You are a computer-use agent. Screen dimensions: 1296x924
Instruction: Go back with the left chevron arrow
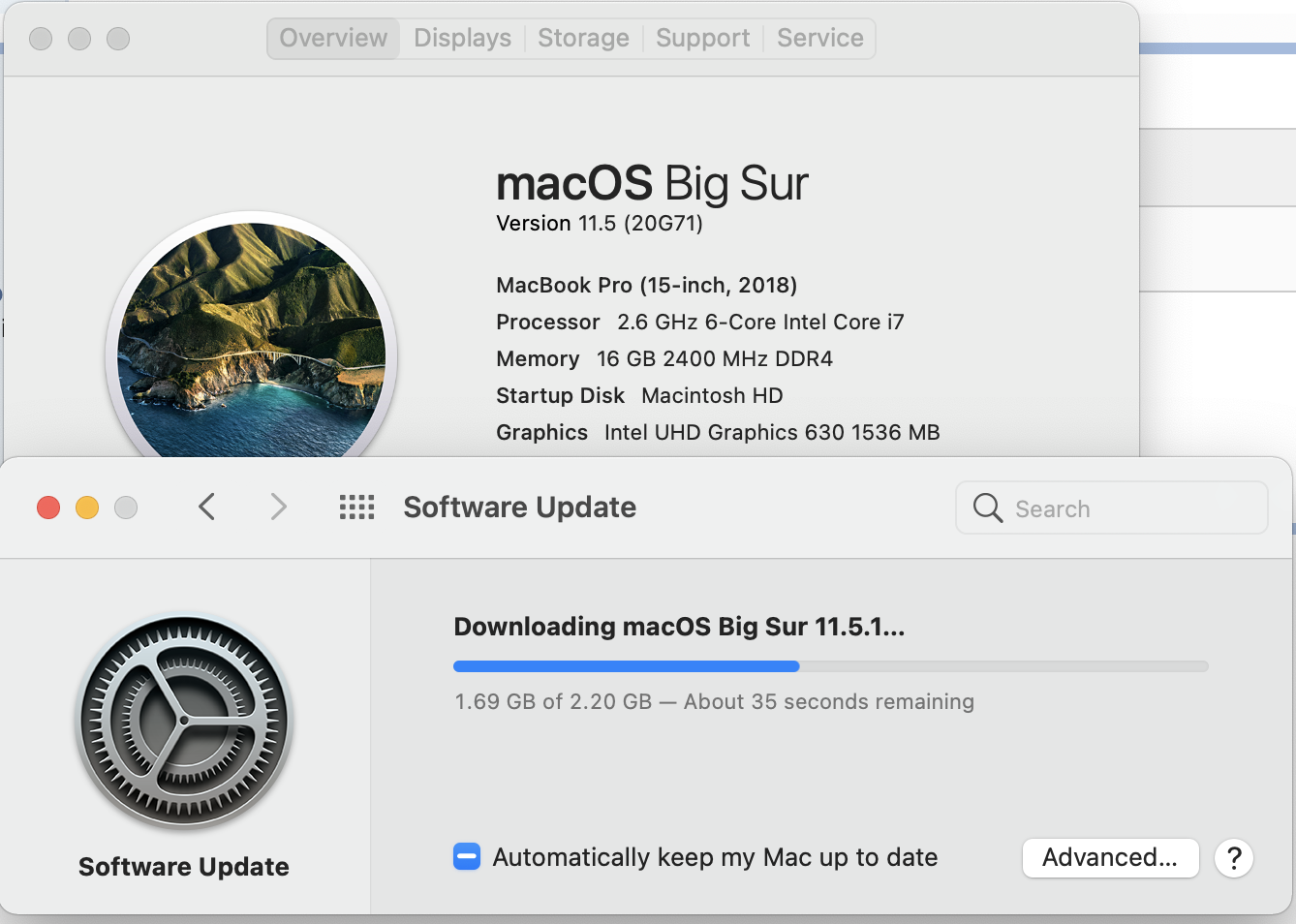click(206, 507)
